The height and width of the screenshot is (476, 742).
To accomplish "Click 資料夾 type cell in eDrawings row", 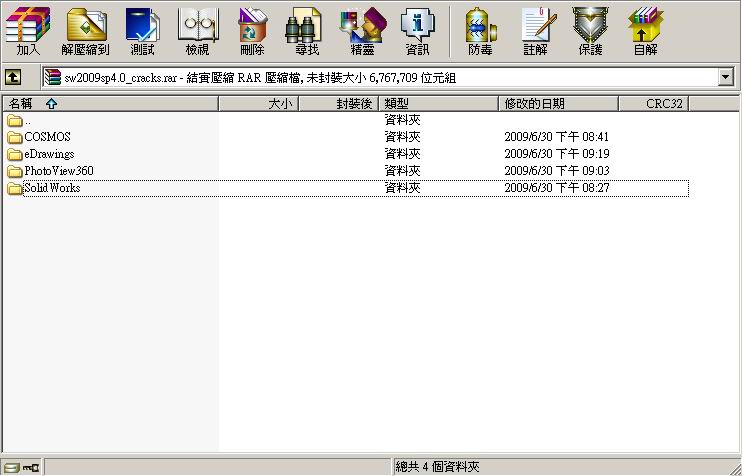I will click(x=402, y=154).
